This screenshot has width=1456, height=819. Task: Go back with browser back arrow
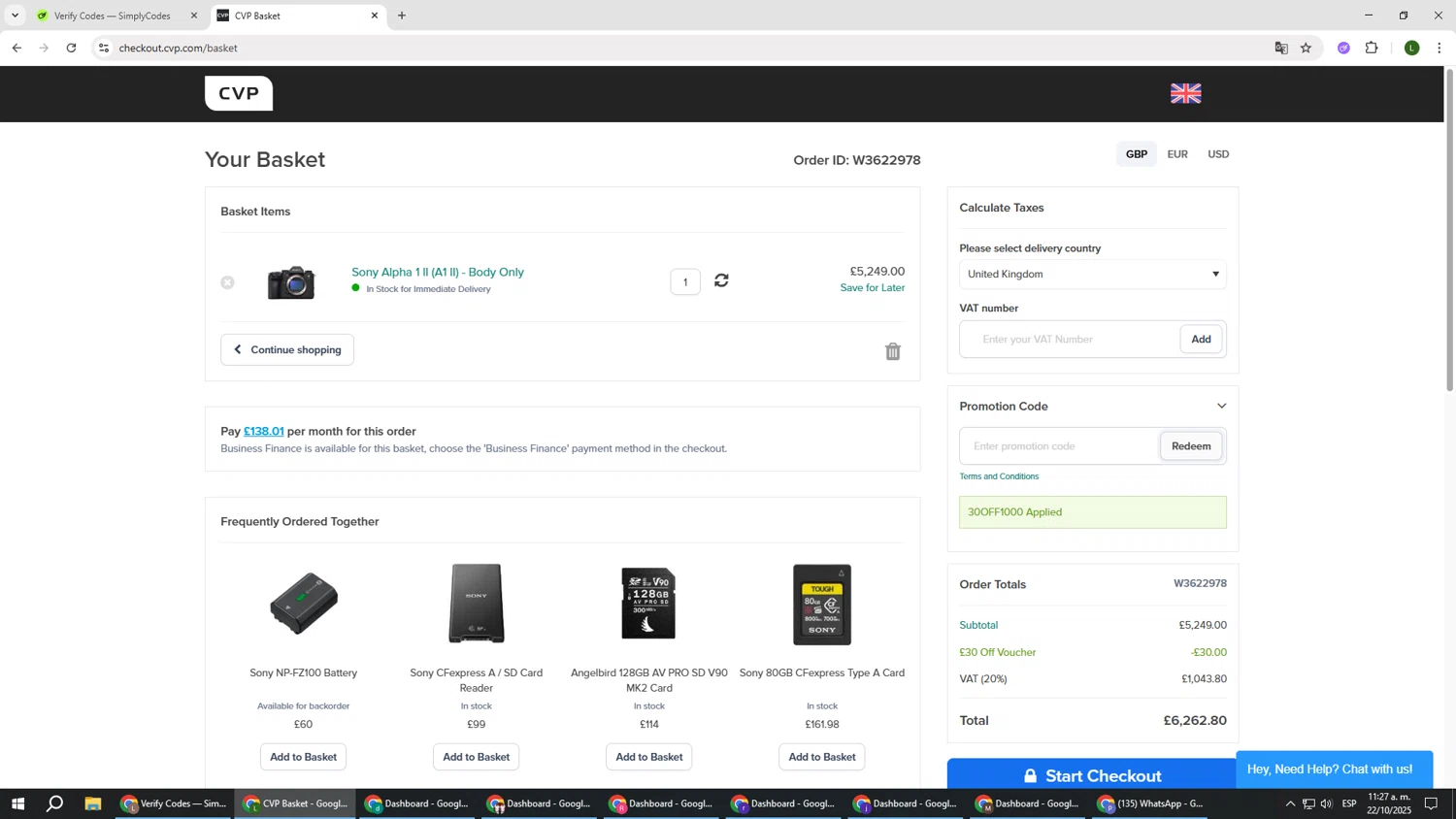17,48
